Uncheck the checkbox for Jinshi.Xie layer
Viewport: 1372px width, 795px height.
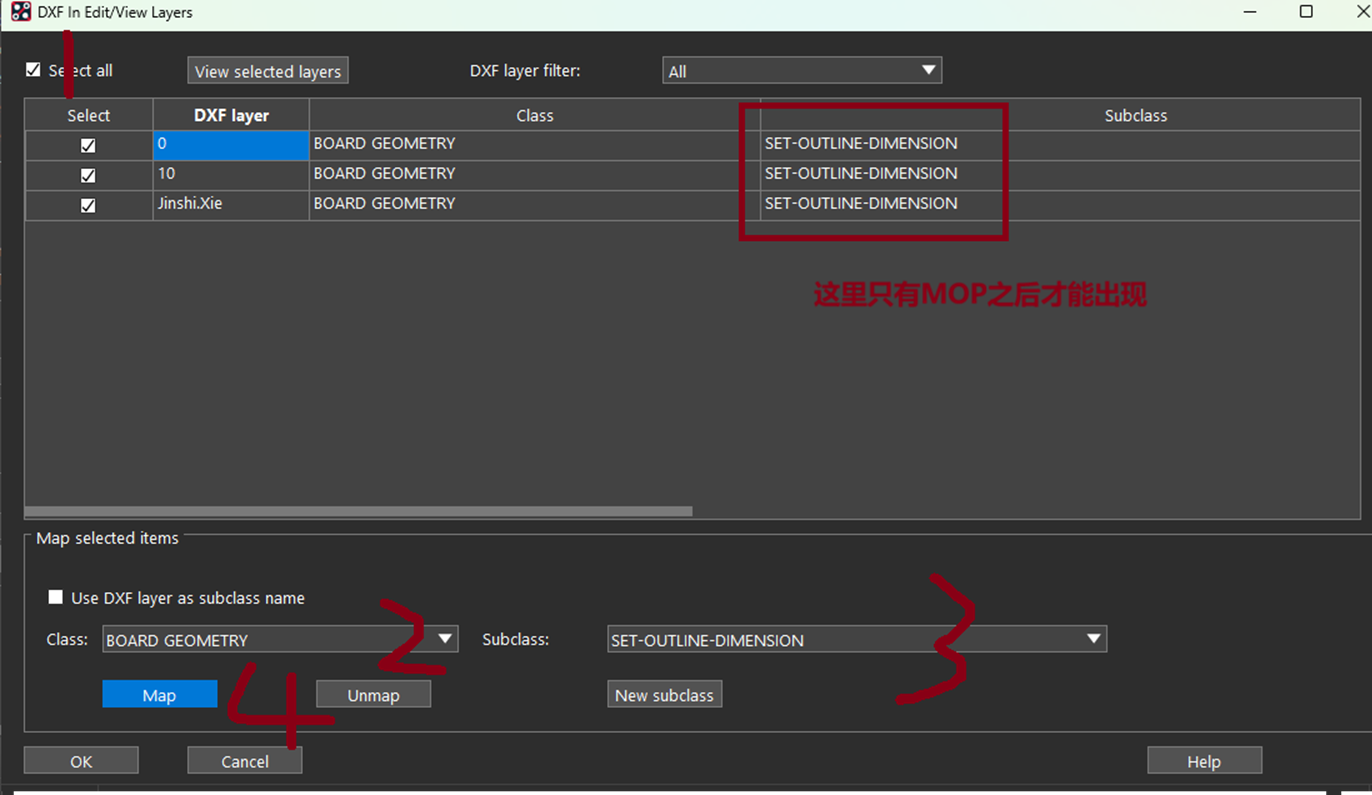[x=88, y=205]
